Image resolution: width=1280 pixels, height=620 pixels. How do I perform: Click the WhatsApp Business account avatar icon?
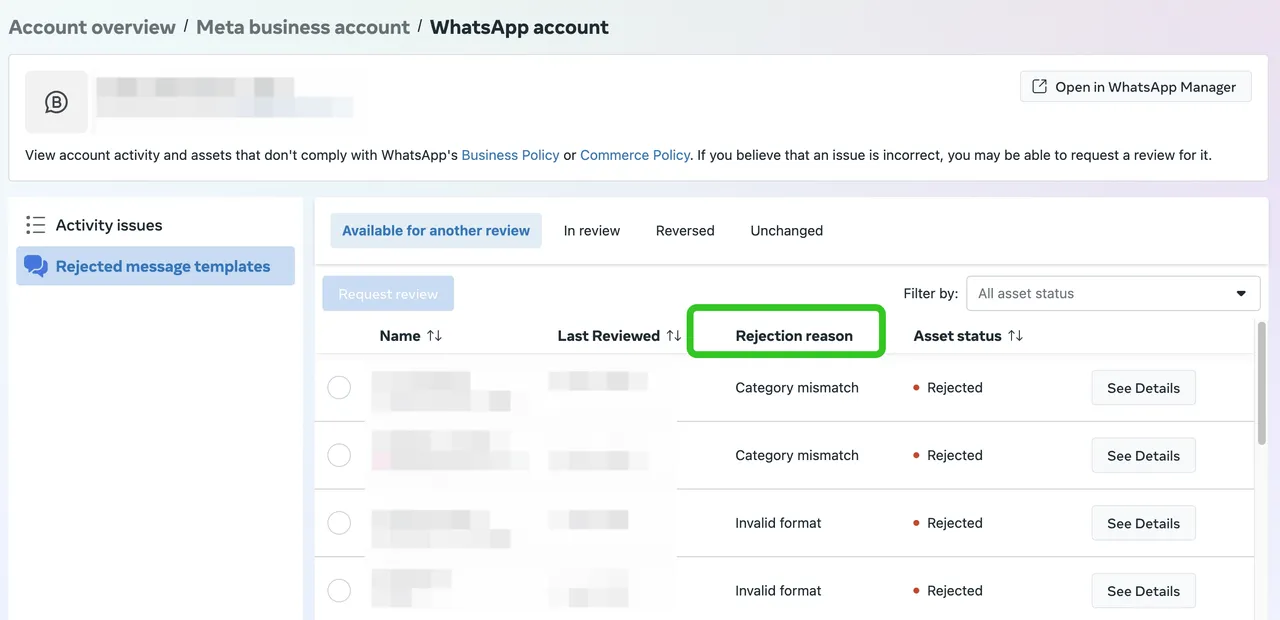56,102
